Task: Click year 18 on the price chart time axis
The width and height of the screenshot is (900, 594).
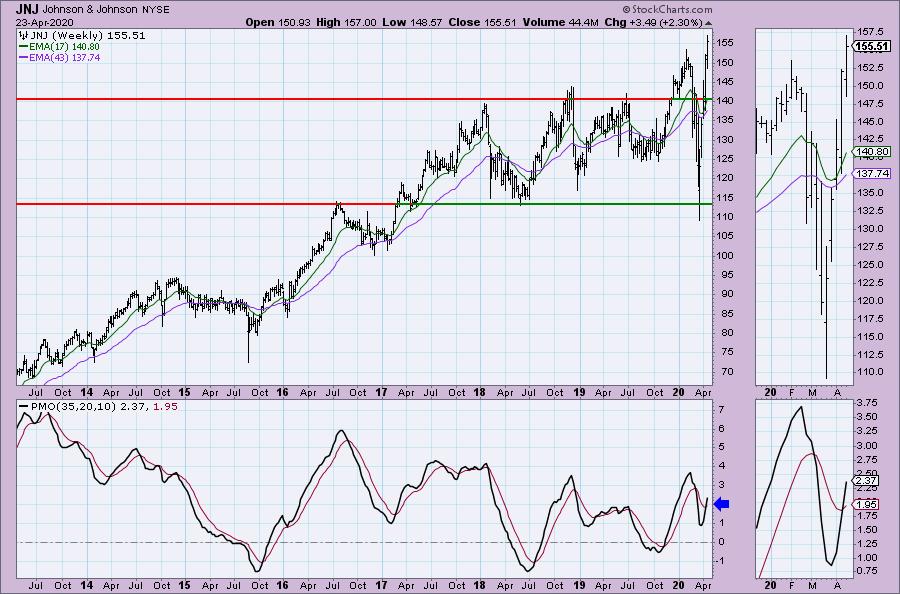Action: (x=479, y=393)
